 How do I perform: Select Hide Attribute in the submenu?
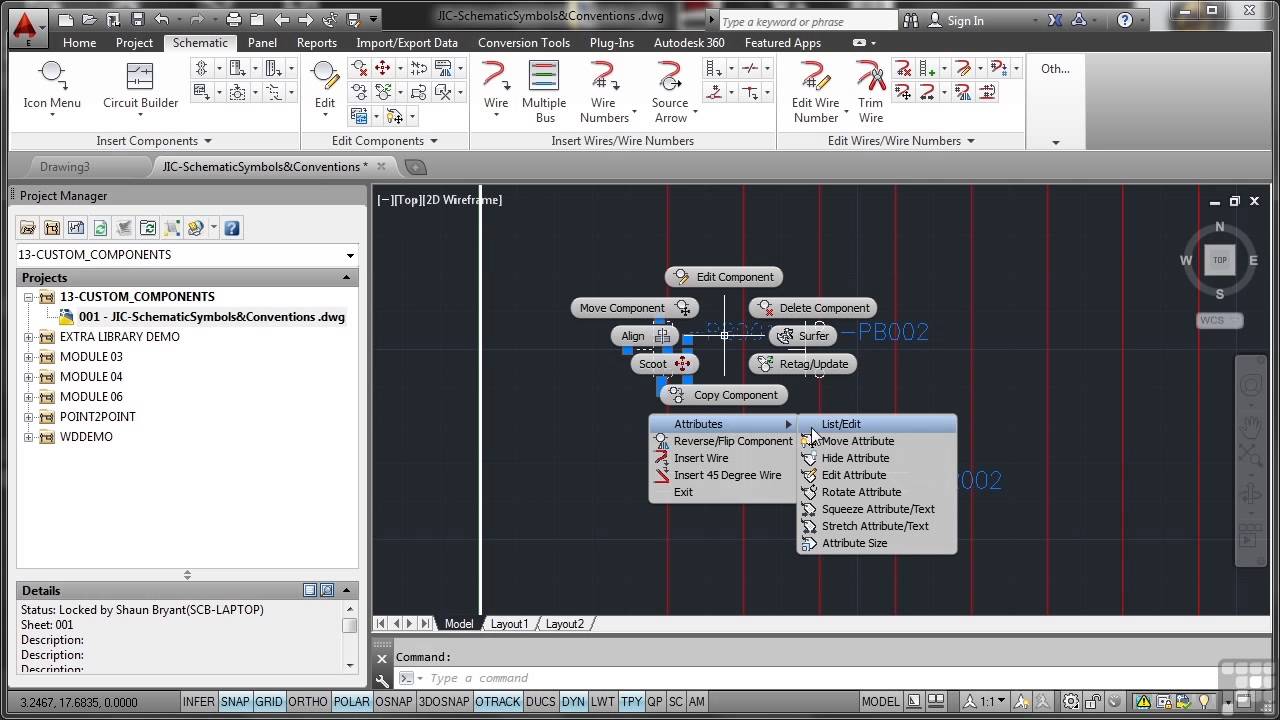point(877,458)
